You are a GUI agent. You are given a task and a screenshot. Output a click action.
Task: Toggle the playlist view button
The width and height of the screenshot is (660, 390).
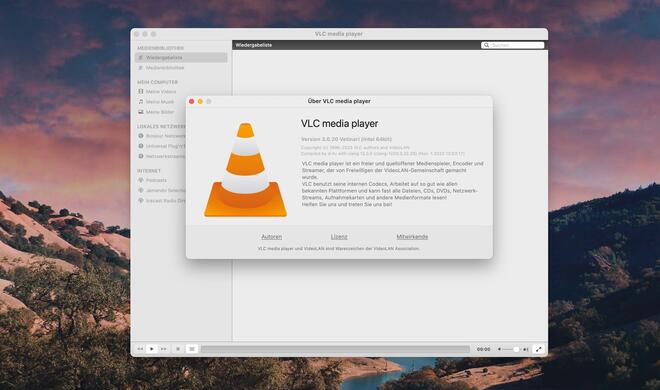pos(192,349)
